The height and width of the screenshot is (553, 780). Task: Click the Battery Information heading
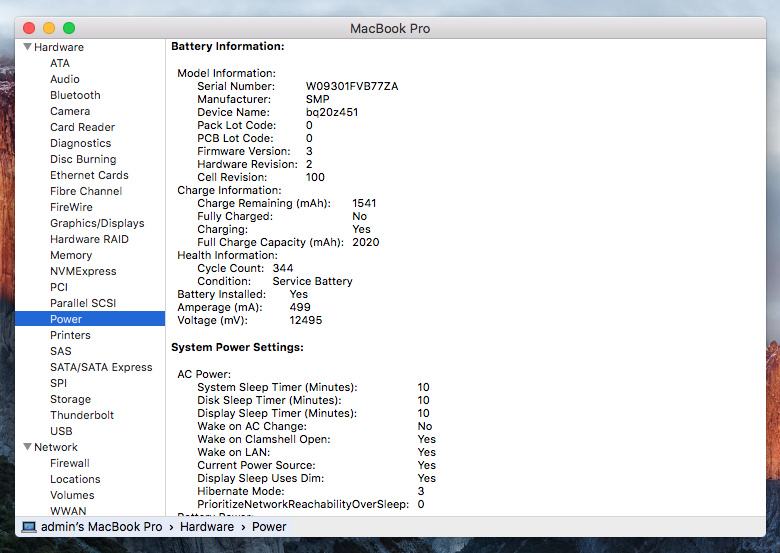[x=228, y=46]
